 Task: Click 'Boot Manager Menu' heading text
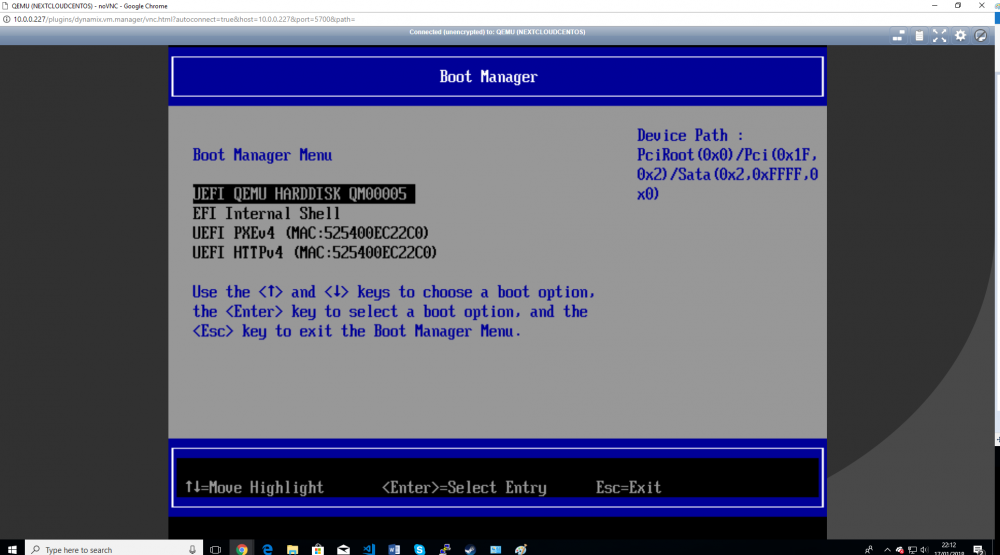pyautogui.click(x=262, y=155)
